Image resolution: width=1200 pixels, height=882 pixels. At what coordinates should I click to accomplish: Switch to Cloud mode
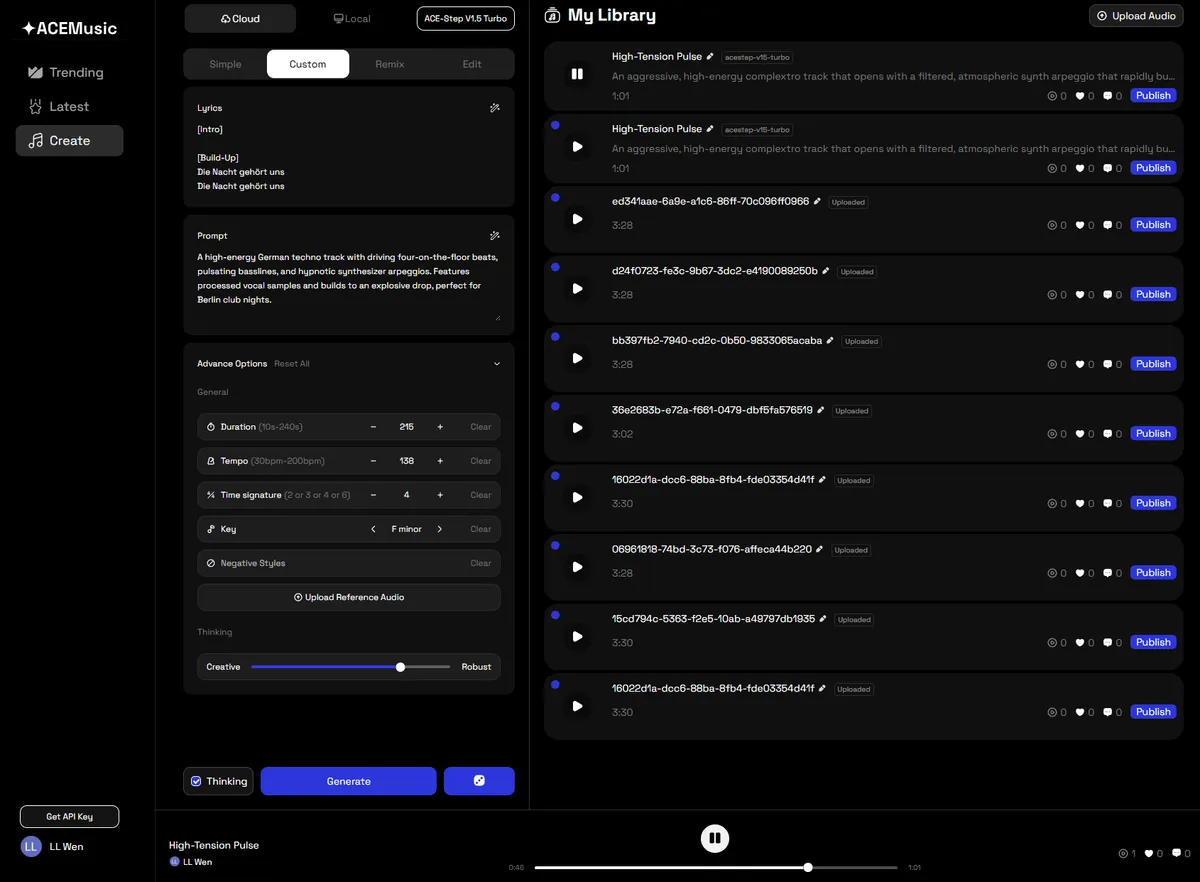coord(240,18)
